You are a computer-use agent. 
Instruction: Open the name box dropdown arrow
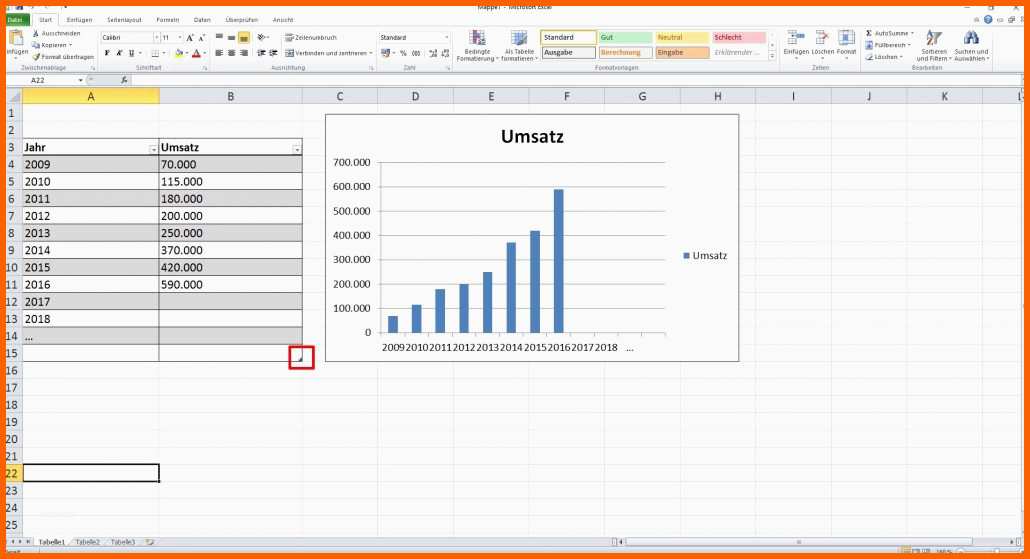[x=80, y=80]
